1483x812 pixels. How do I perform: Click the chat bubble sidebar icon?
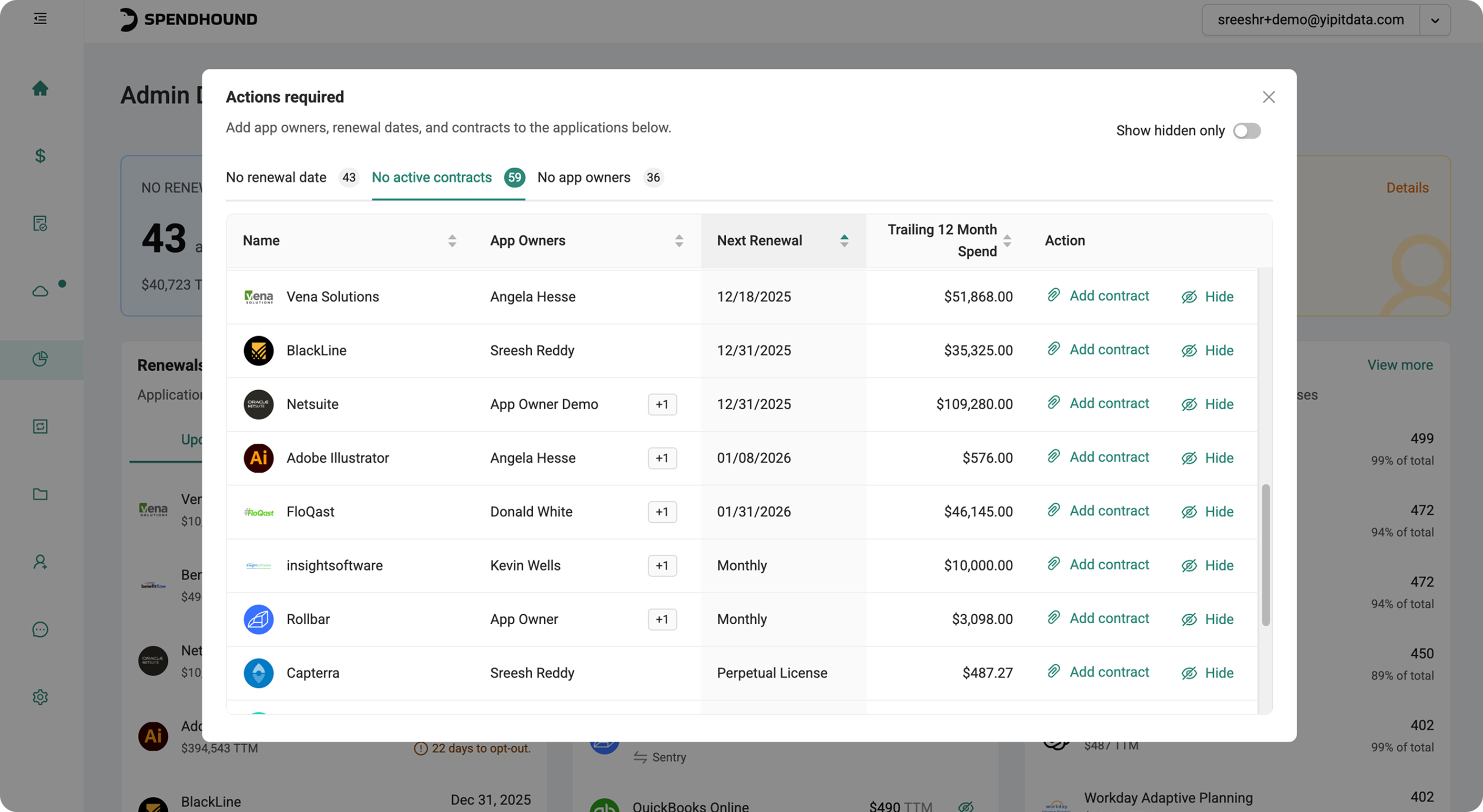[40, 630]
